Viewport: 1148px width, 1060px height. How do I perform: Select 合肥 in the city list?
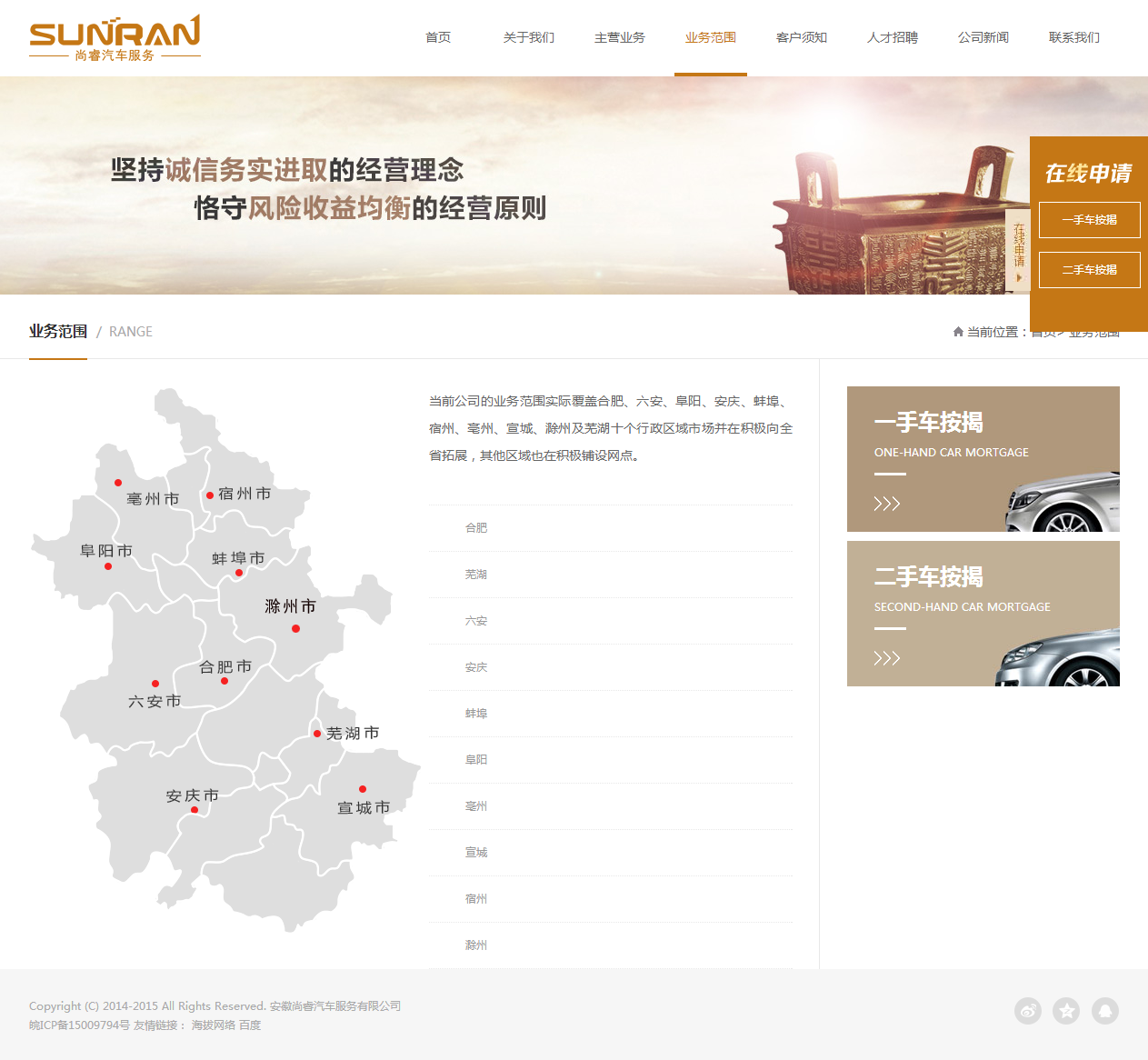(x=476, y=528)
